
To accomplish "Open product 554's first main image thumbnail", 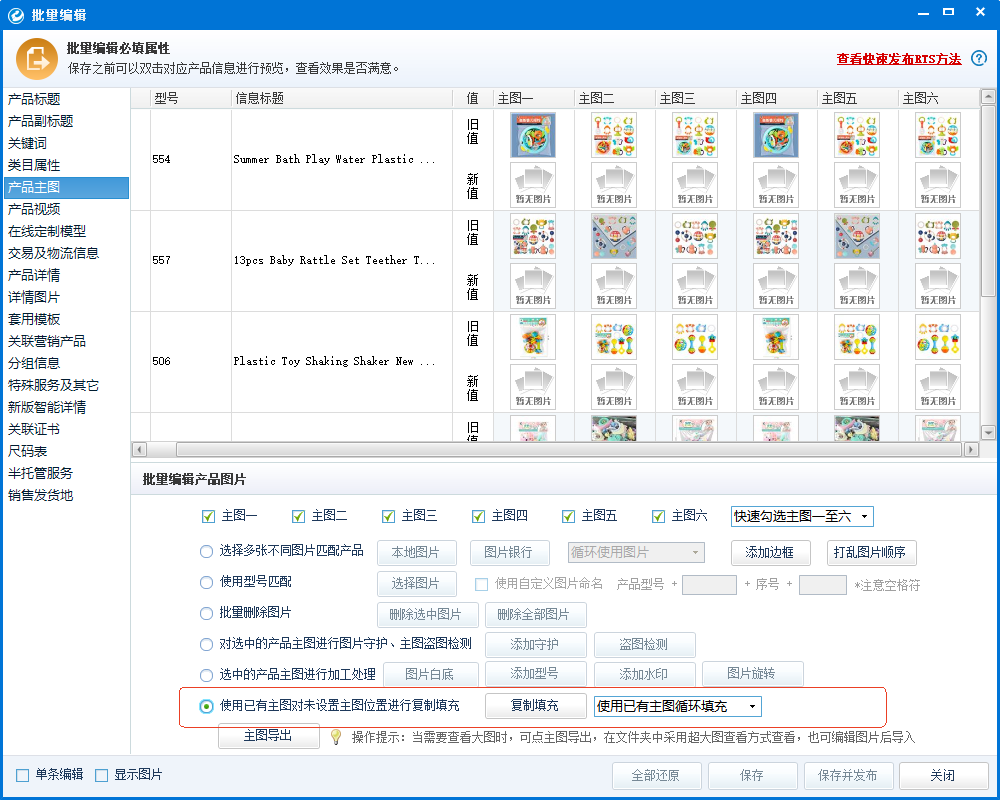I will pyautogui.click(x=533, y=134).
